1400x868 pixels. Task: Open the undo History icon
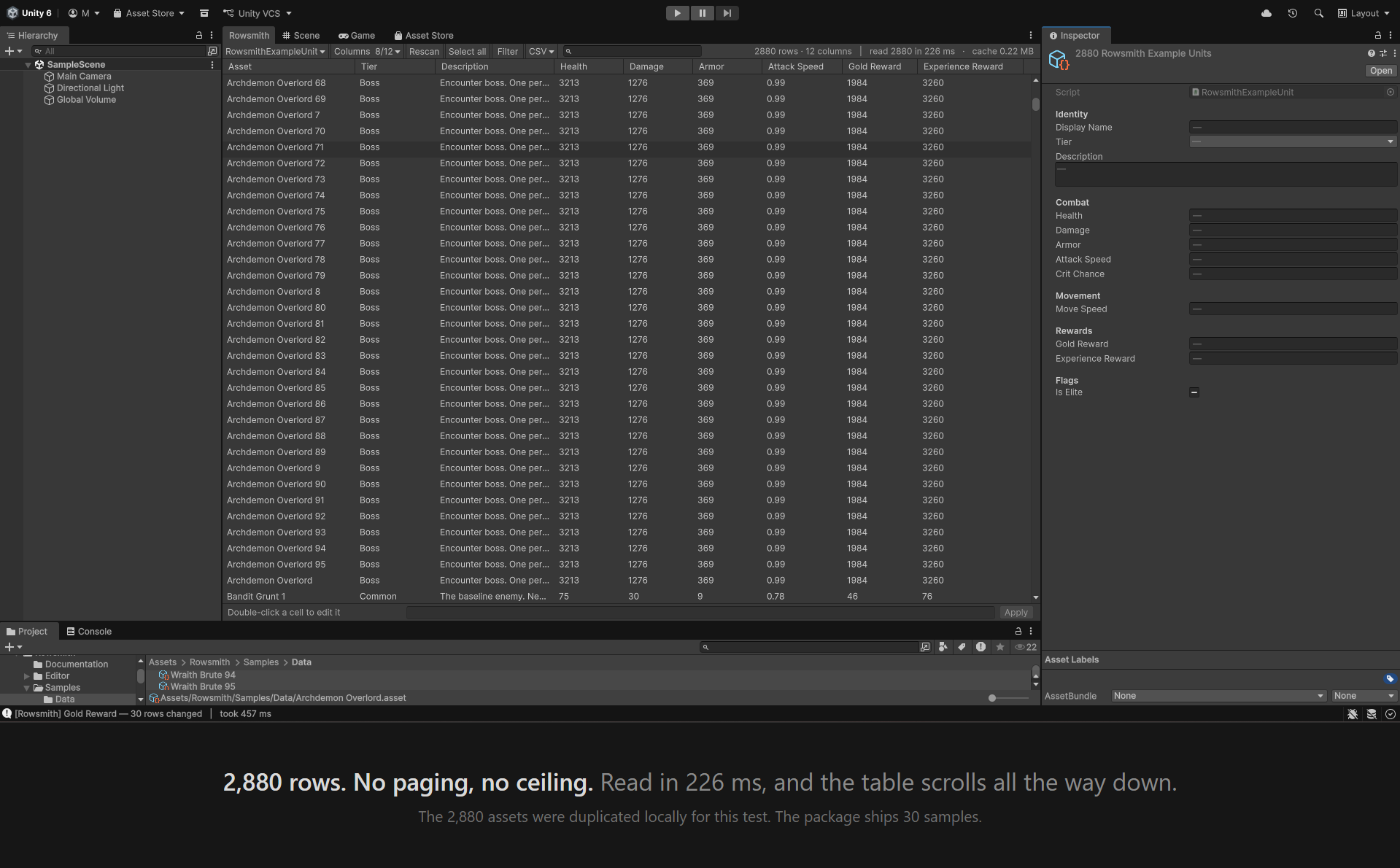pos(1292,13)
